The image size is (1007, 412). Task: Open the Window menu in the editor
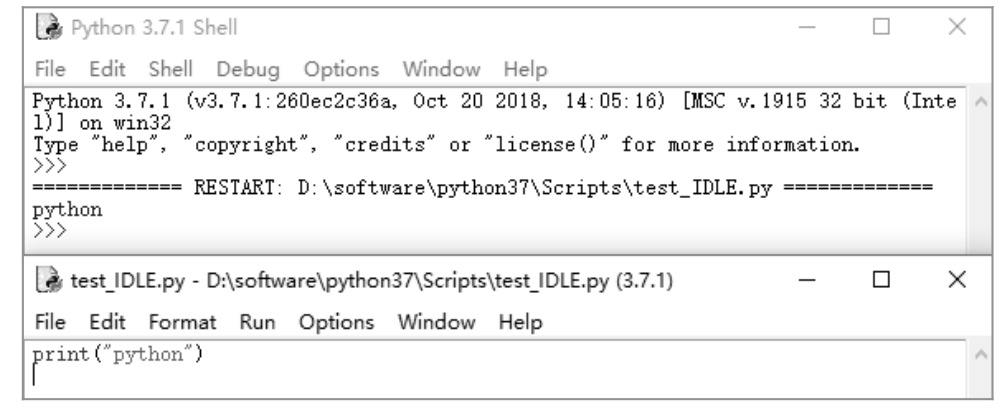coord(436,322)
